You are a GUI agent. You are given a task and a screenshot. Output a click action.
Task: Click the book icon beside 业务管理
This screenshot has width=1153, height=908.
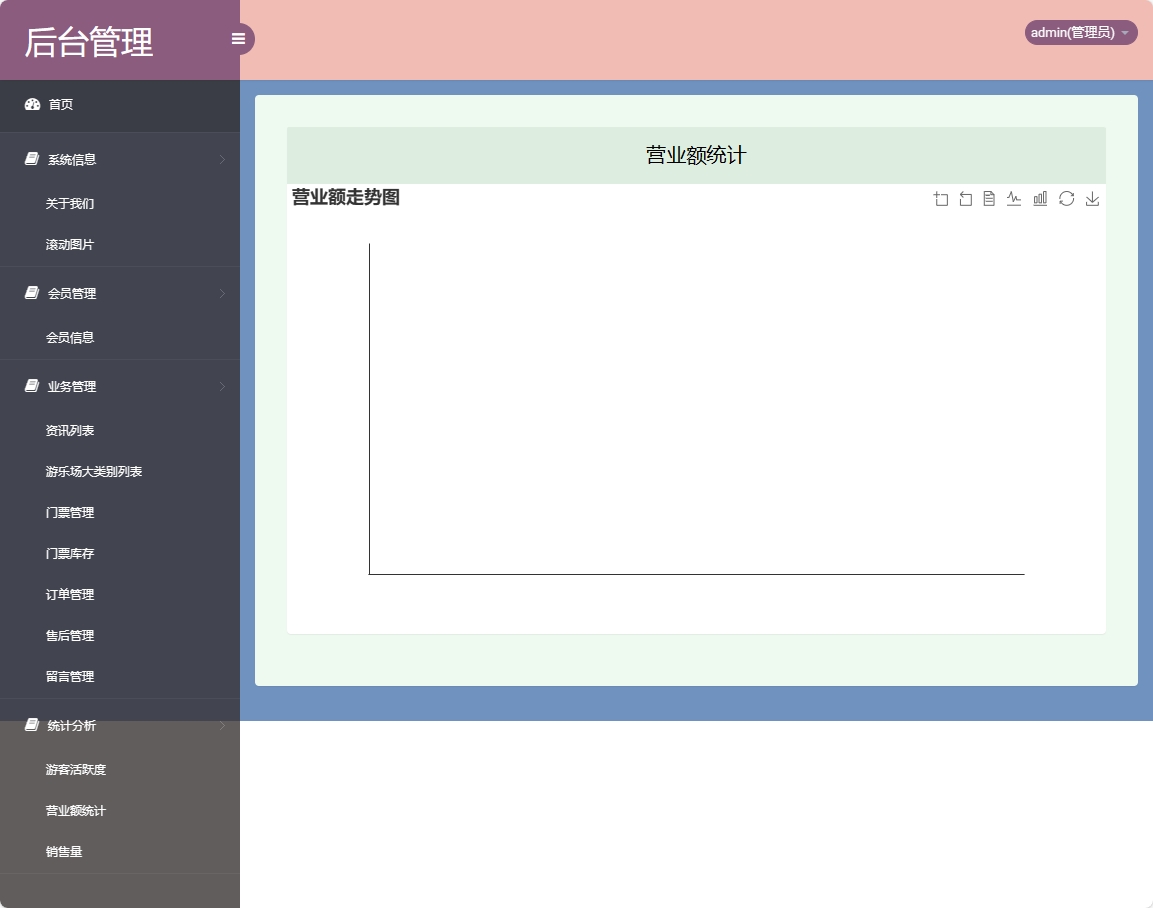pyautogui.click(x=29, y=386)
